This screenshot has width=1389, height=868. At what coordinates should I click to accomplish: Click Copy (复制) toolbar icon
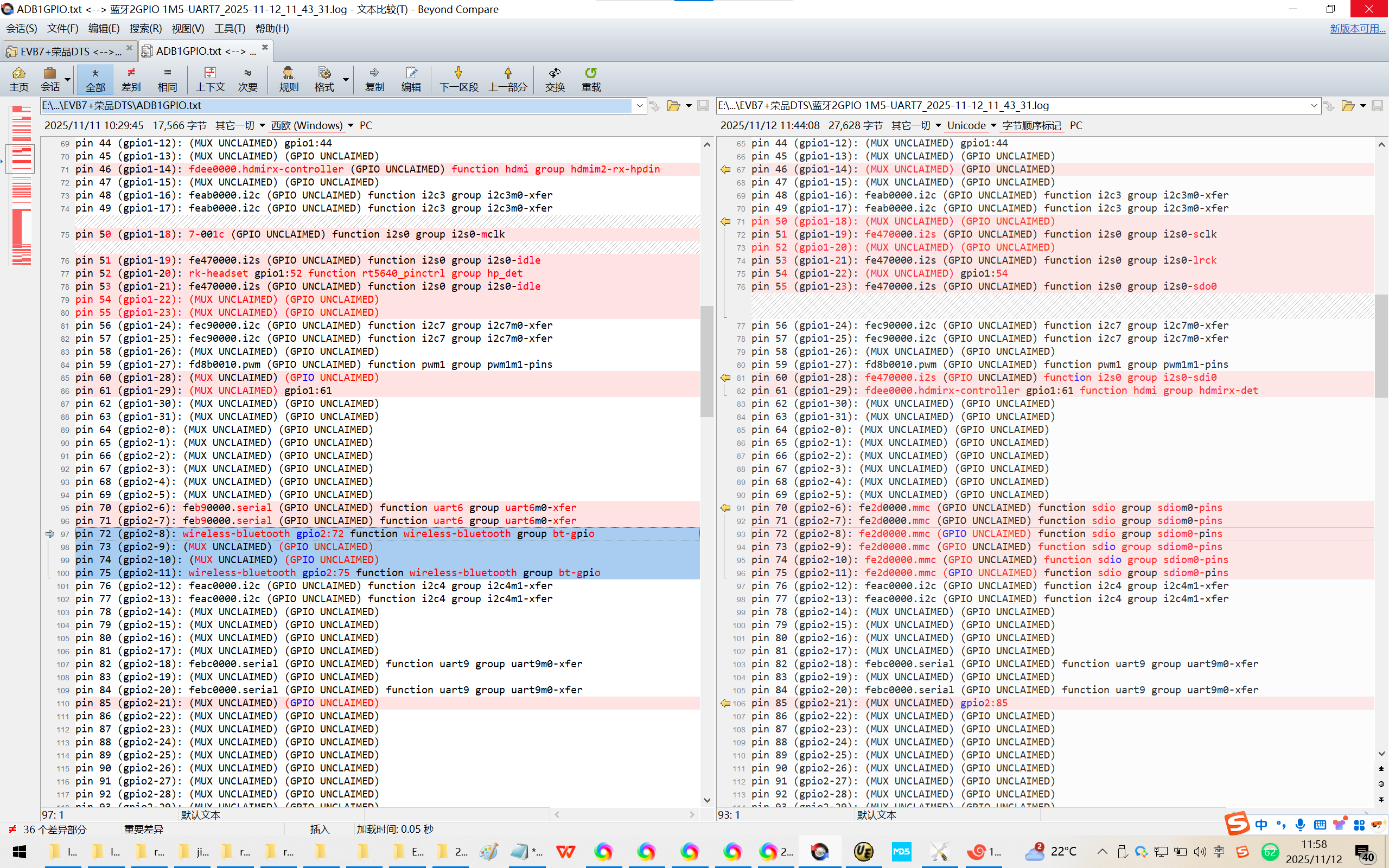pos(374,79)
